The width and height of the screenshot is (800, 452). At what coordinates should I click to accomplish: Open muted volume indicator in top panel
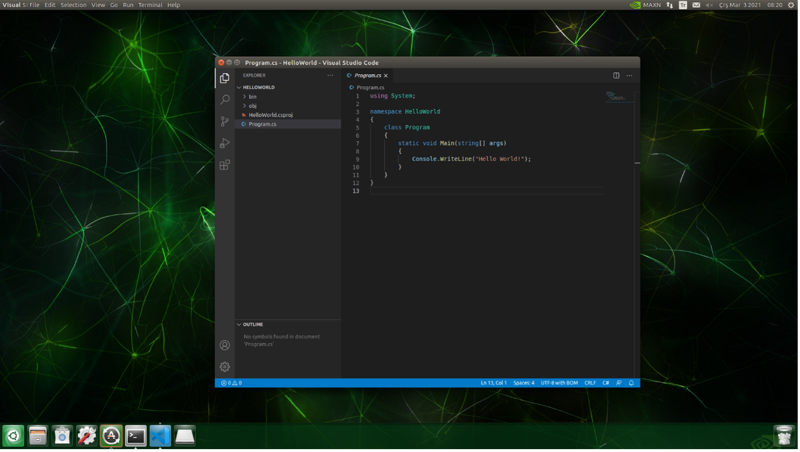click(710, 5)
